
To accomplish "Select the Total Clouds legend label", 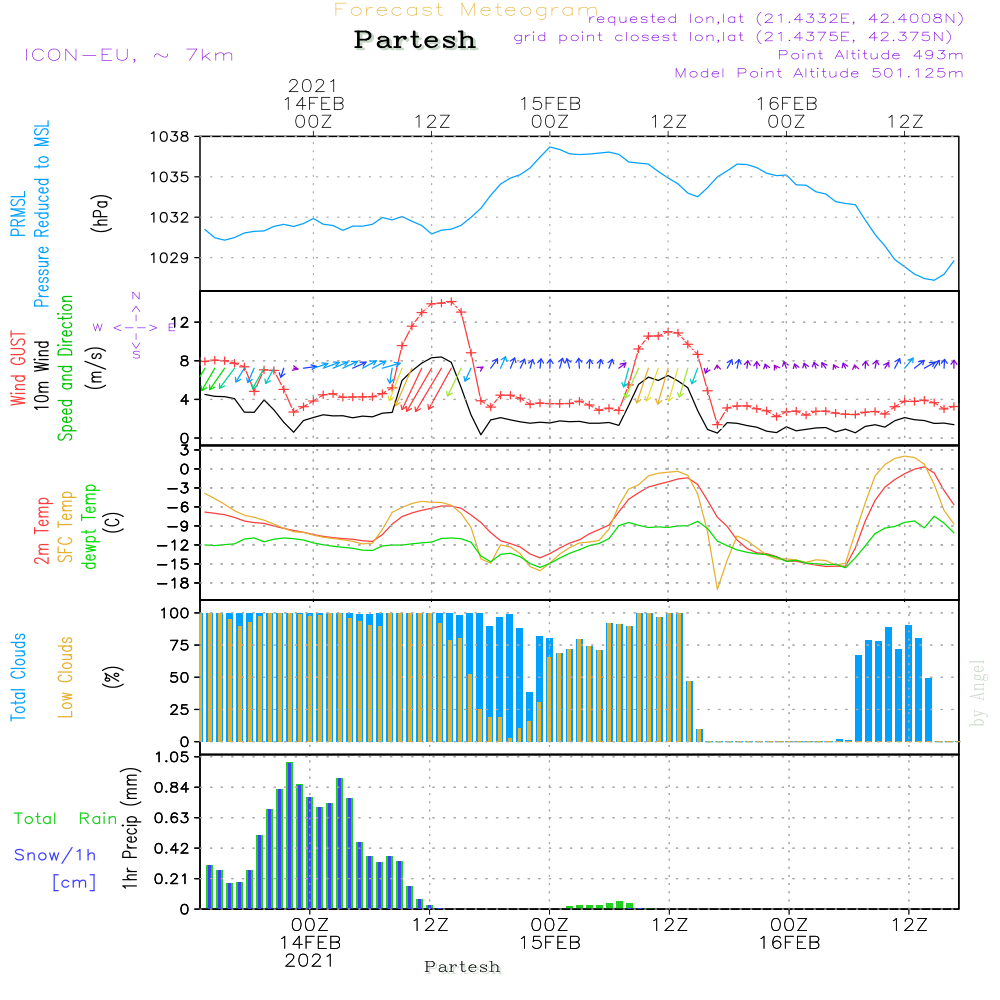I will coord(18,677).
